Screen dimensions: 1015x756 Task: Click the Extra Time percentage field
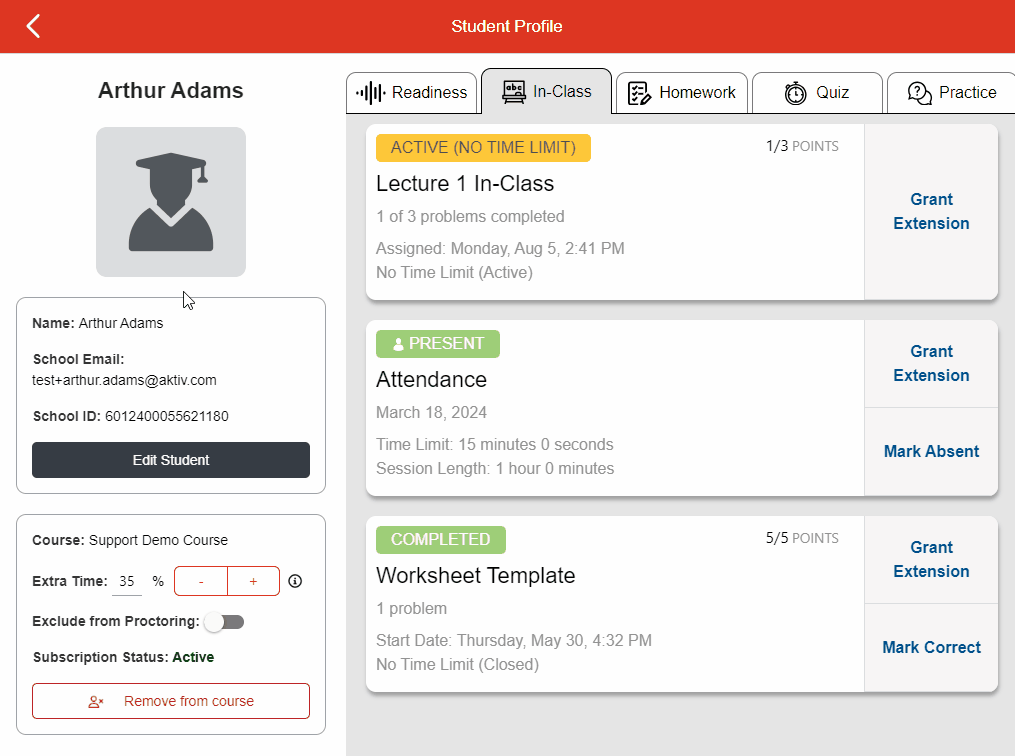click(127, 581)
